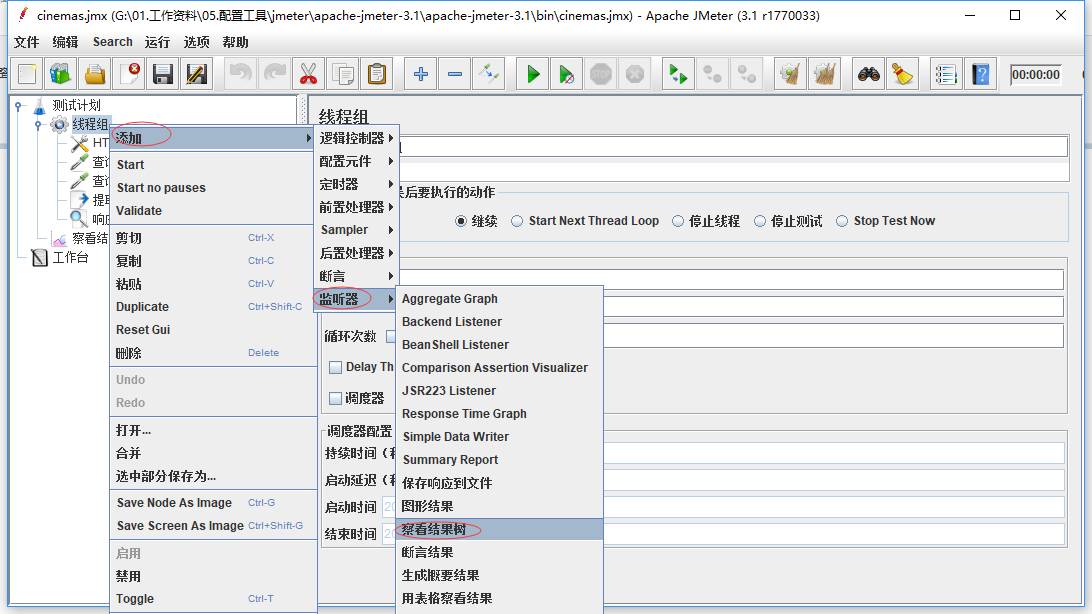
Task: Enable the 调度器 checkbox
Action: [x=336, y=398]
